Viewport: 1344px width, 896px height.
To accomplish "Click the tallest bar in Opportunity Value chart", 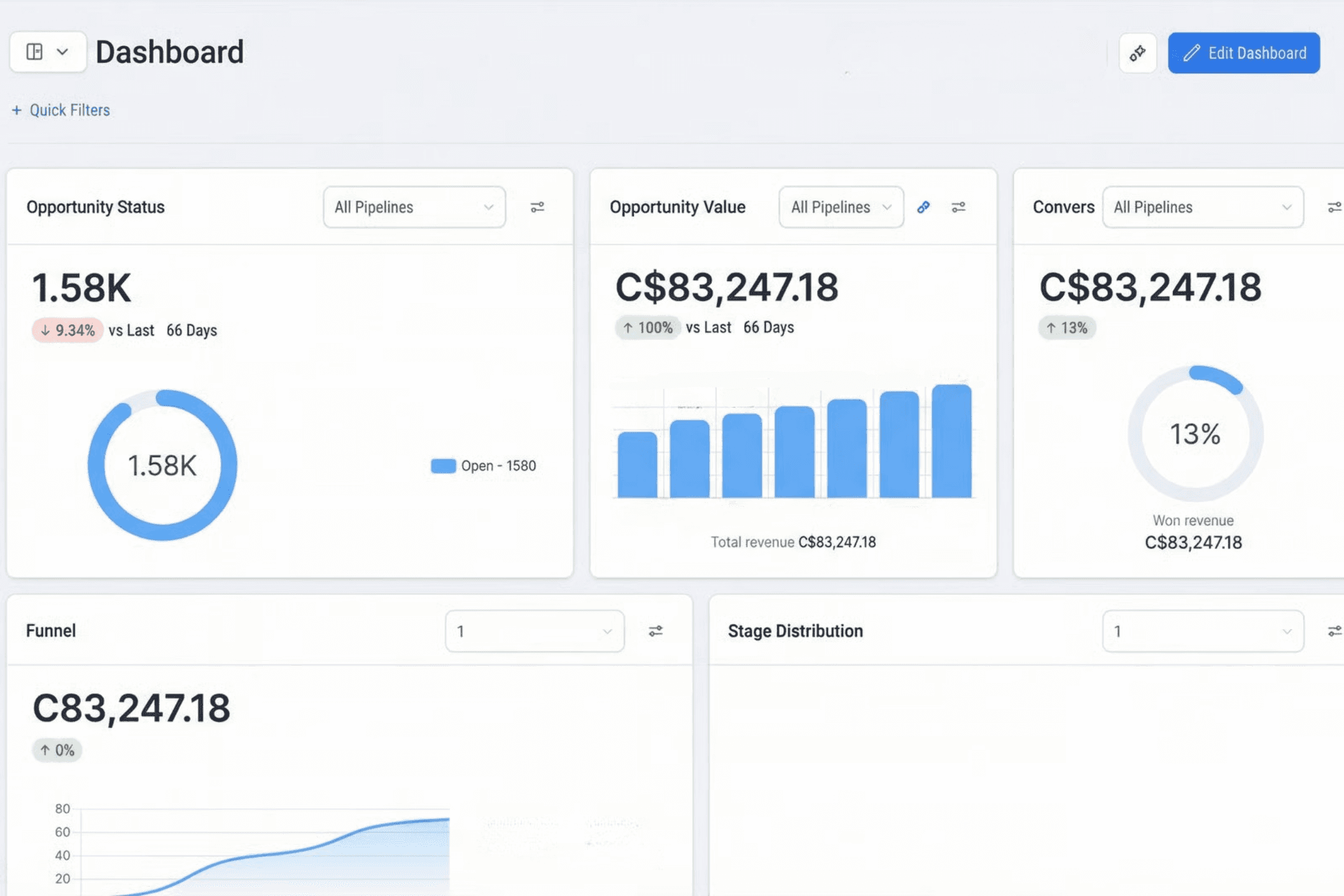I will click(x=951, y=441).
